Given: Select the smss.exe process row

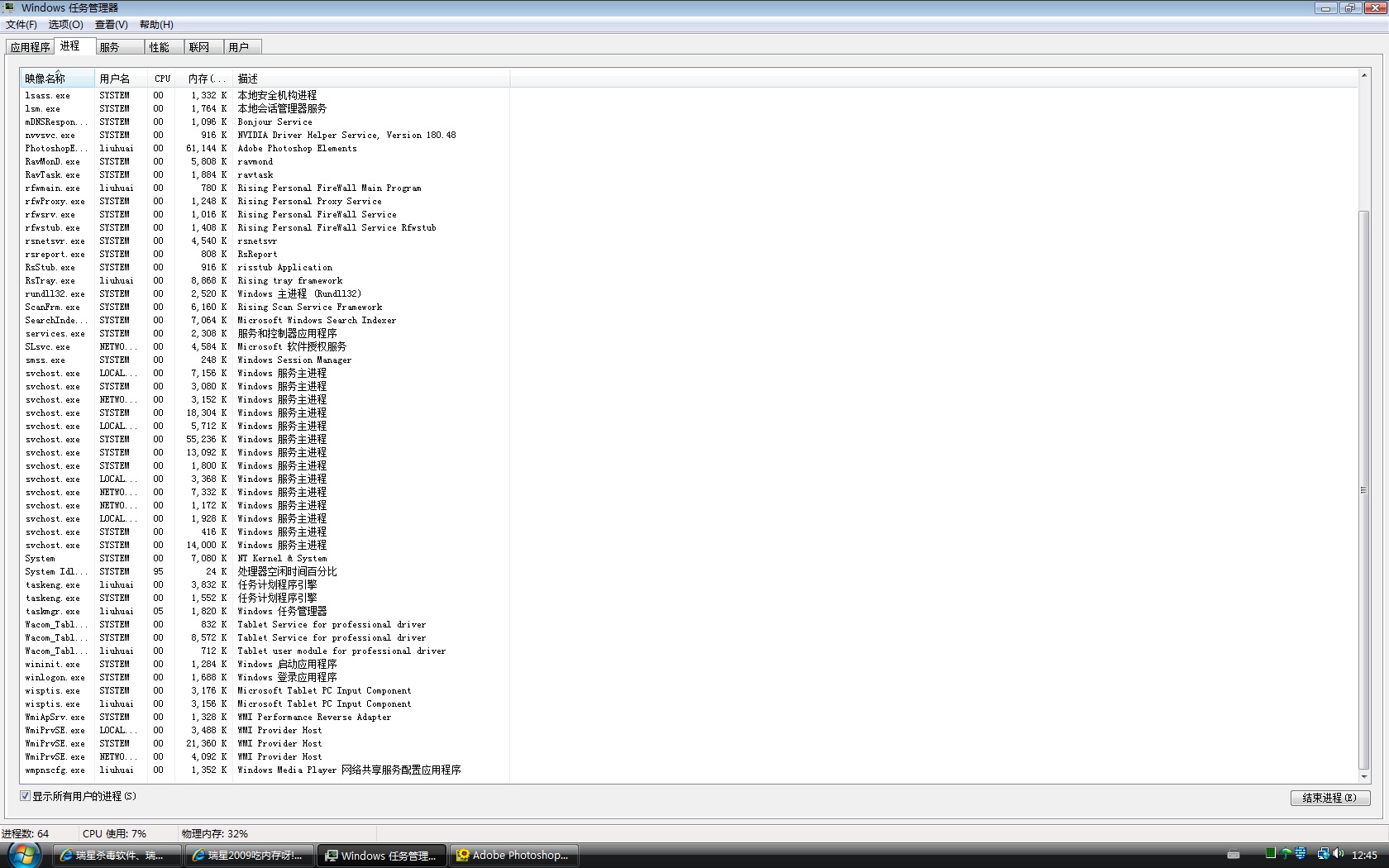Looking at the screenshot, I should point(265,360).
